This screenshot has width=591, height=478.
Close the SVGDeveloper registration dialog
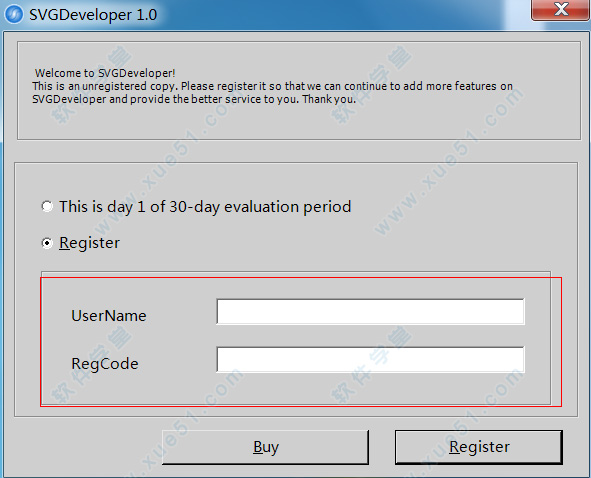560,9
